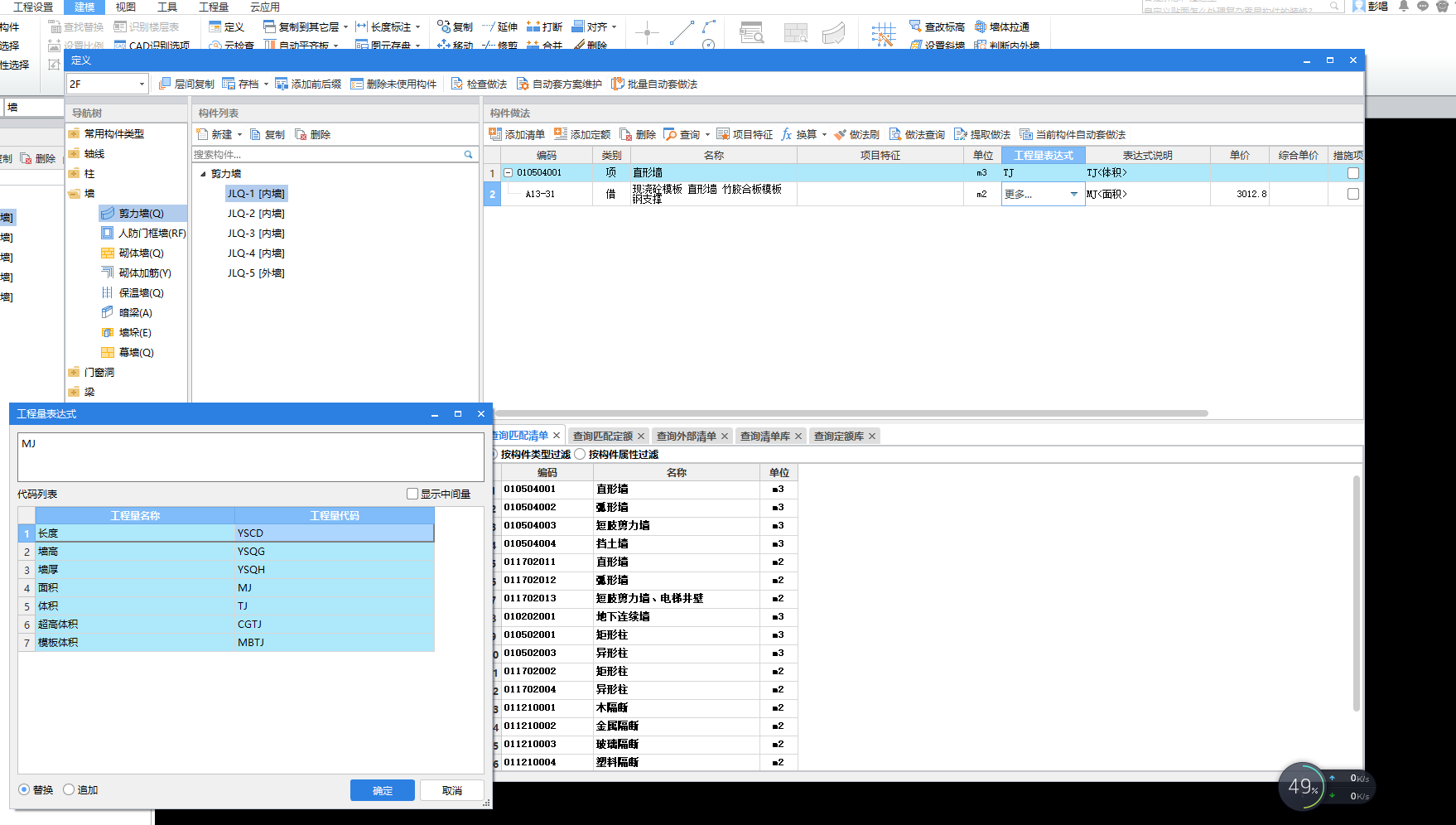Click the 延伸 (extend) ribbon tool
This screenshot has width=1456, height=825.
[x=499, y=27]
